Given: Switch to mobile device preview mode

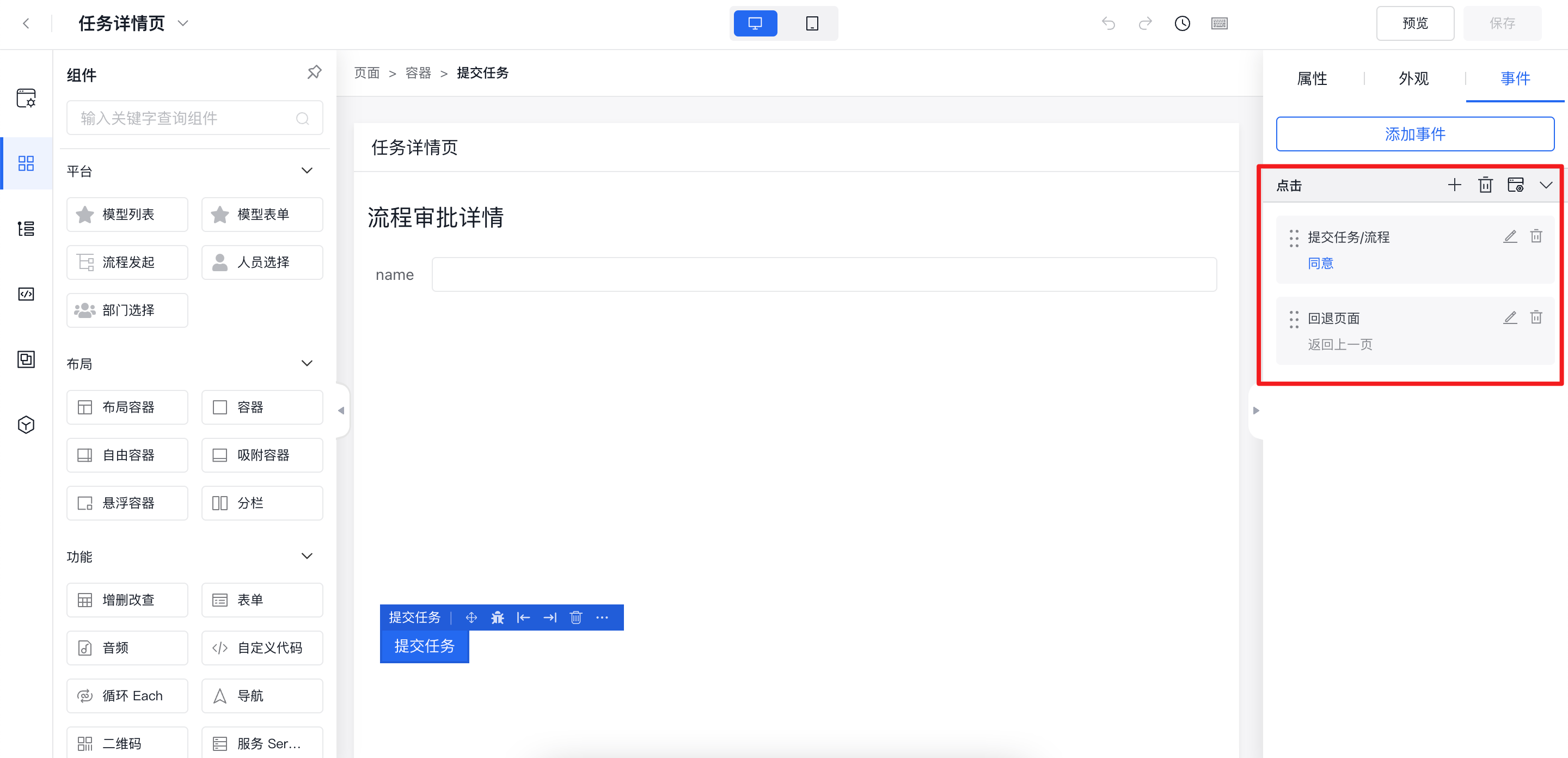Looking at the screenshot, I should pos(812,24).
